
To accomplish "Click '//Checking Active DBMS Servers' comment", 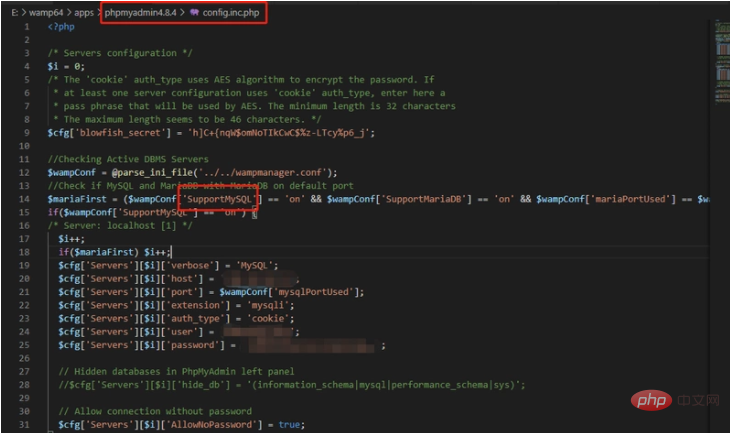I will tap(128, 159).
